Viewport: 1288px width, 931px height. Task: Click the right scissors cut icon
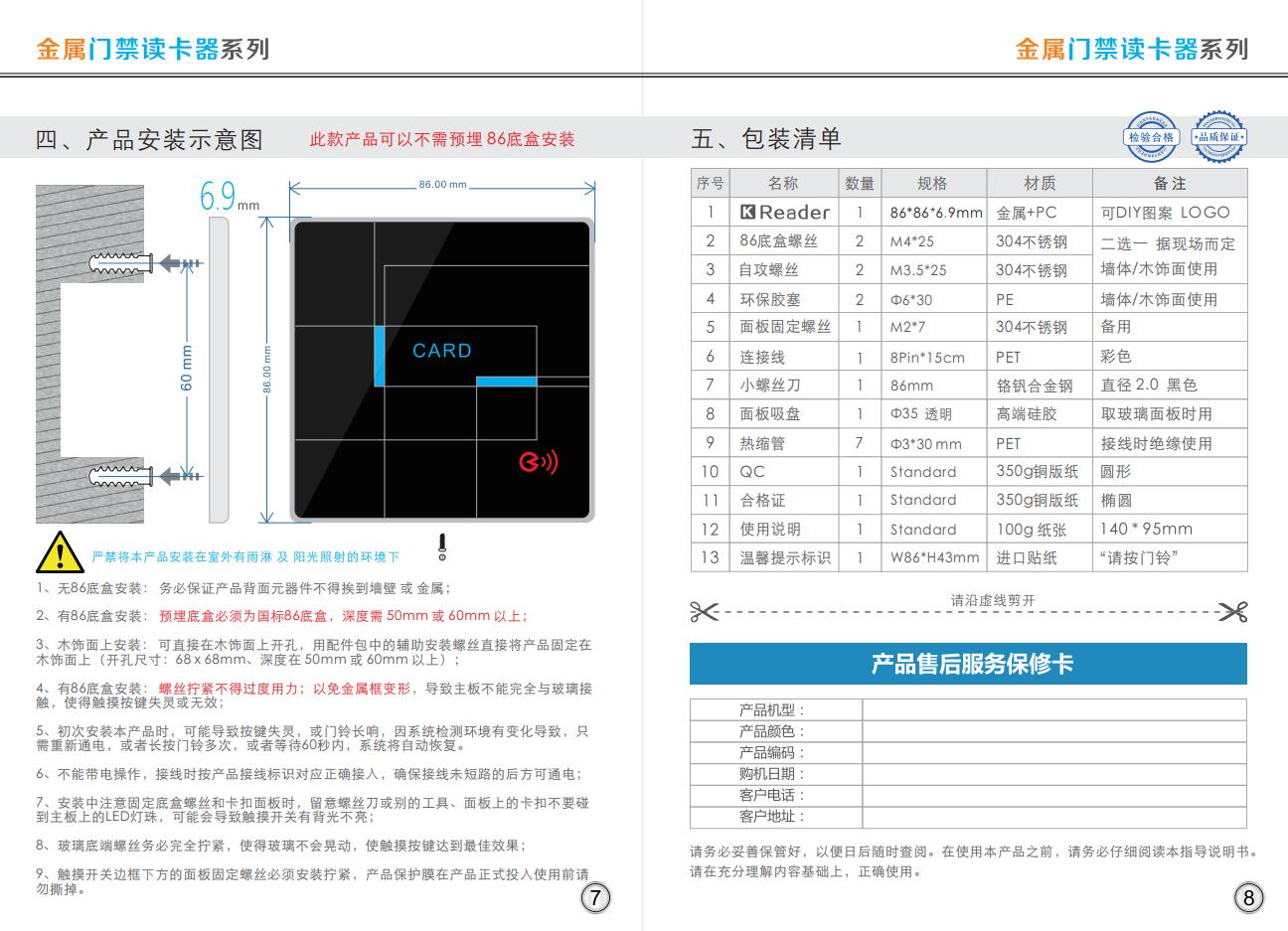(1232, 612)
